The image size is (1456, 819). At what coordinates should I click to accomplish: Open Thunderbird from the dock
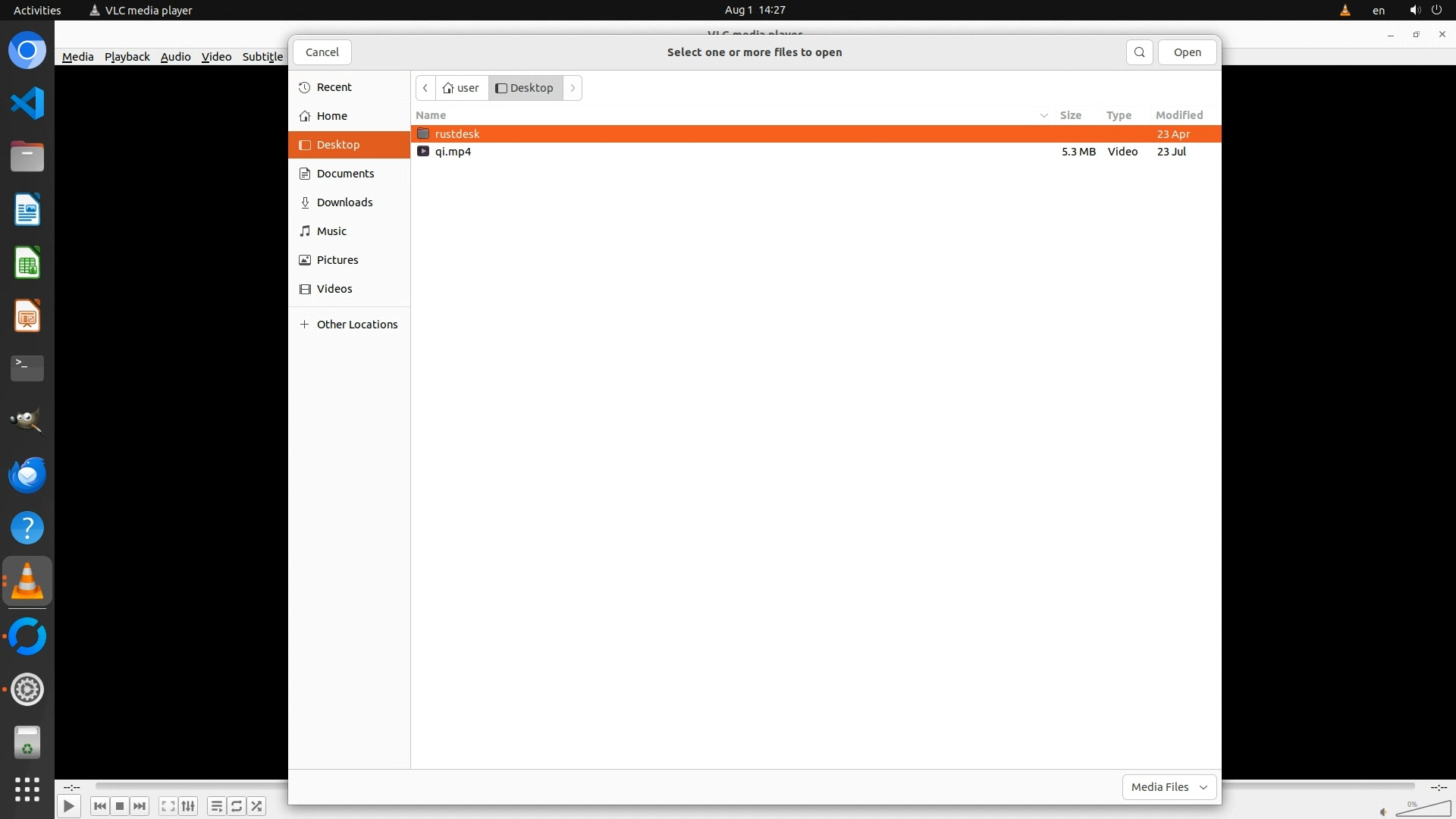pyautogui.click(x=27, y=475)
